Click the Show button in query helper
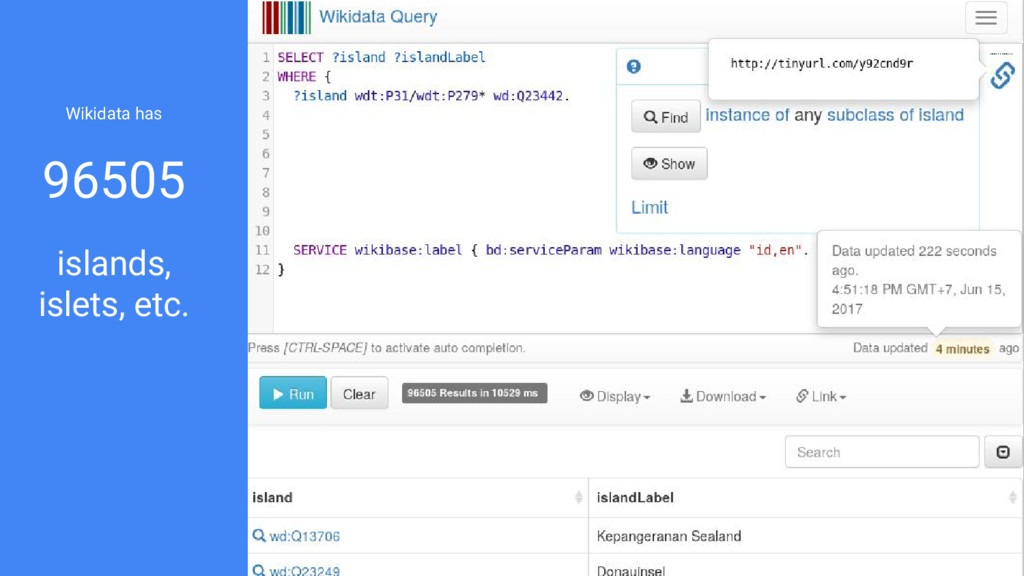The height and width of the screenshot is (576, 1024). point(669,164)
